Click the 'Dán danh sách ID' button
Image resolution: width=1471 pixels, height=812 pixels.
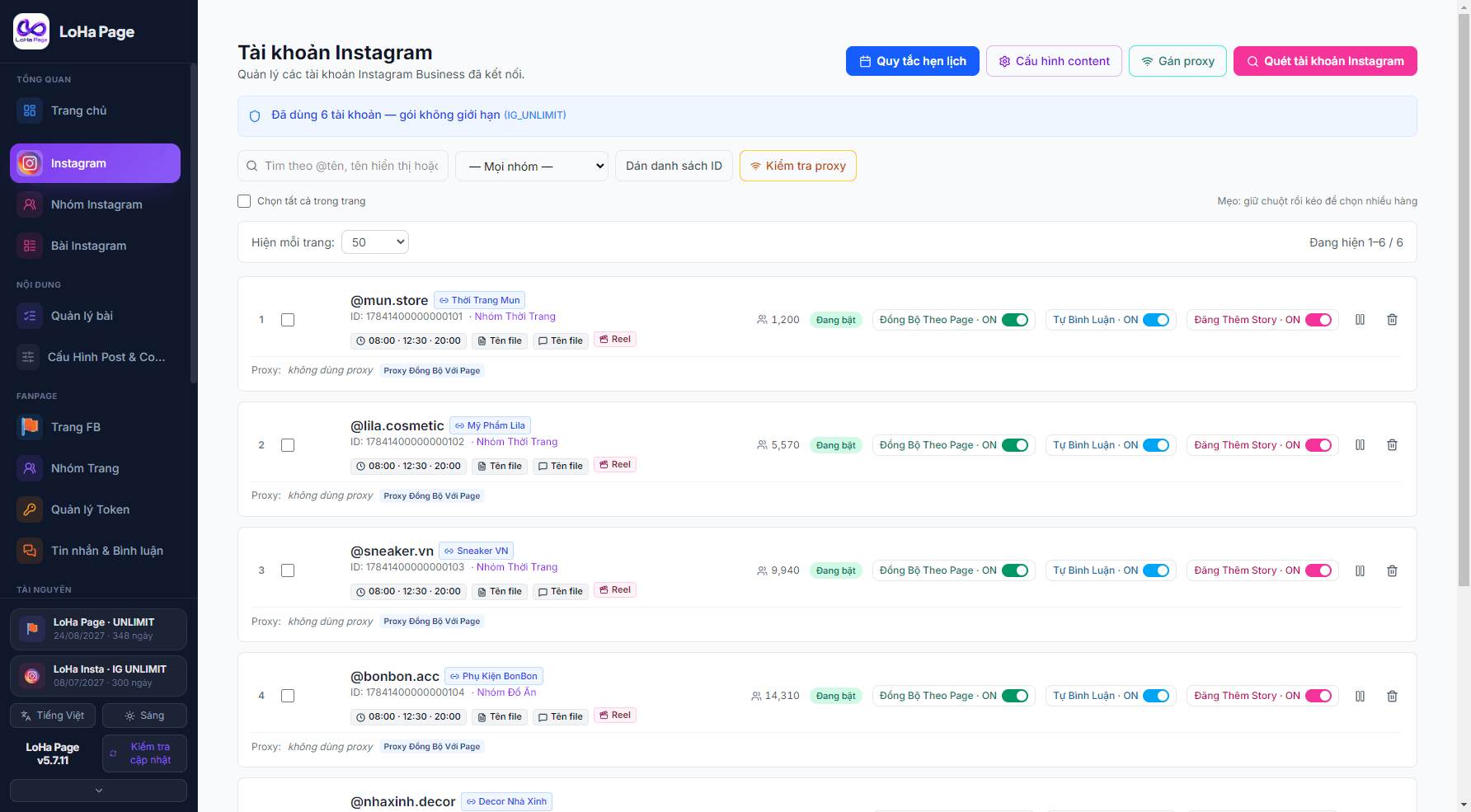click(674, 166)
